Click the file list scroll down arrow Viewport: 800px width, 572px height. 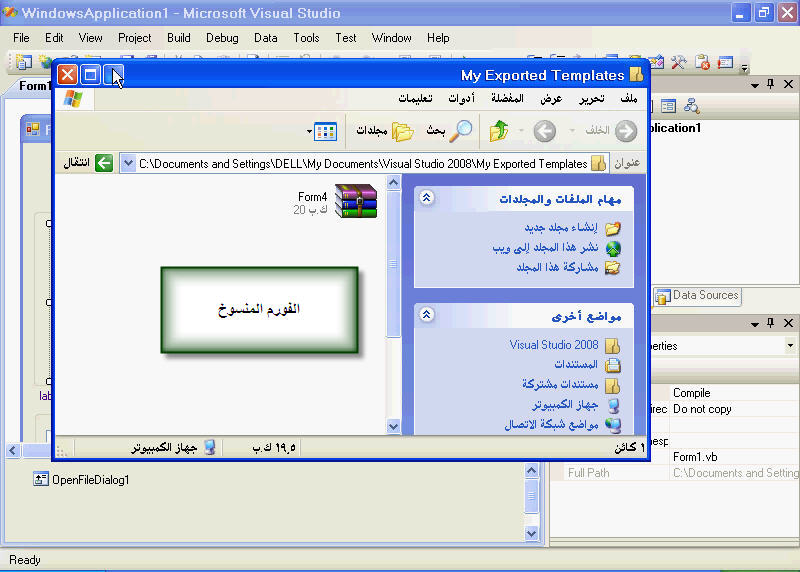(393, 426)
